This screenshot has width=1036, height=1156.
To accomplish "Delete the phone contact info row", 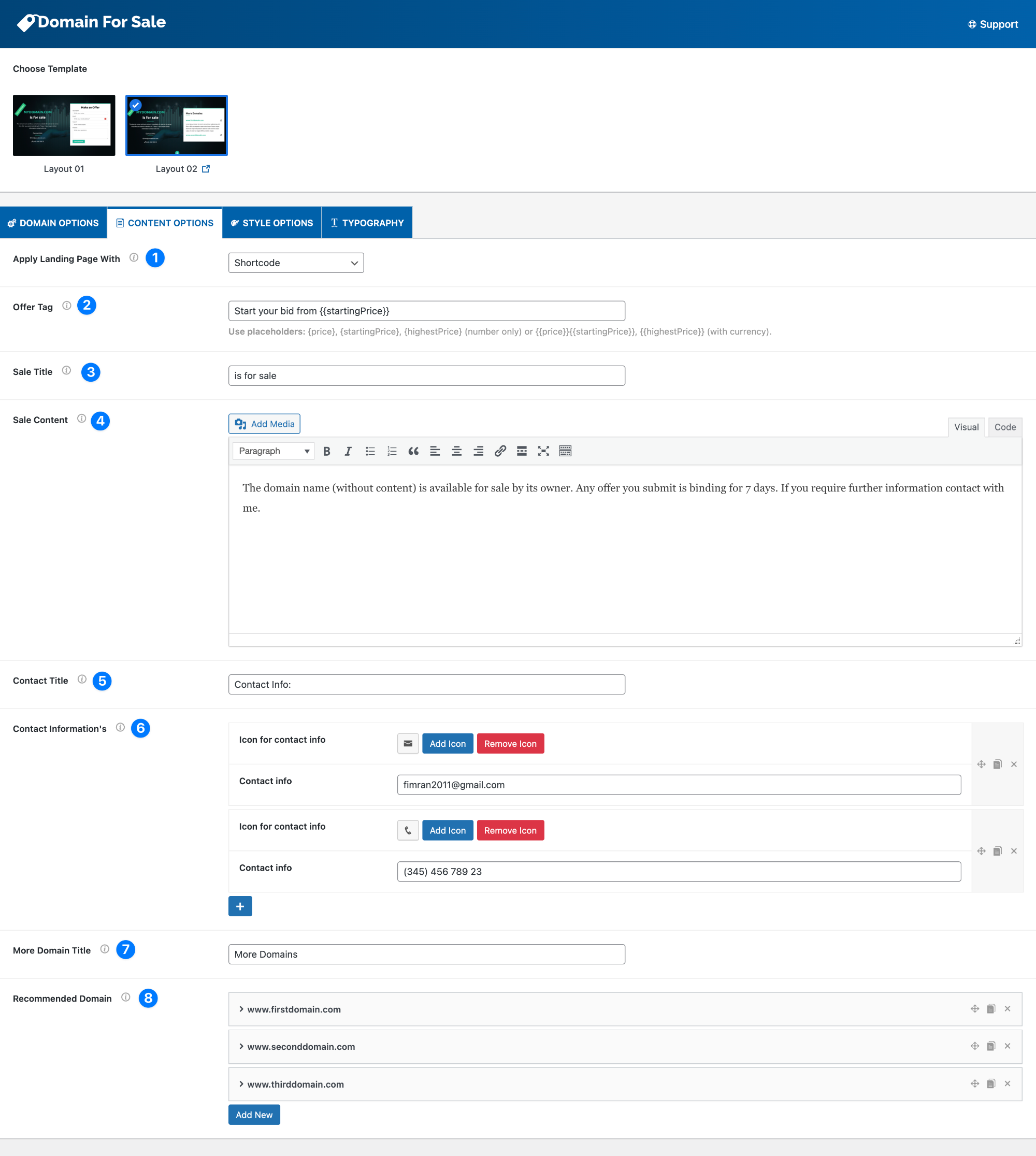I will [1014, 851].
